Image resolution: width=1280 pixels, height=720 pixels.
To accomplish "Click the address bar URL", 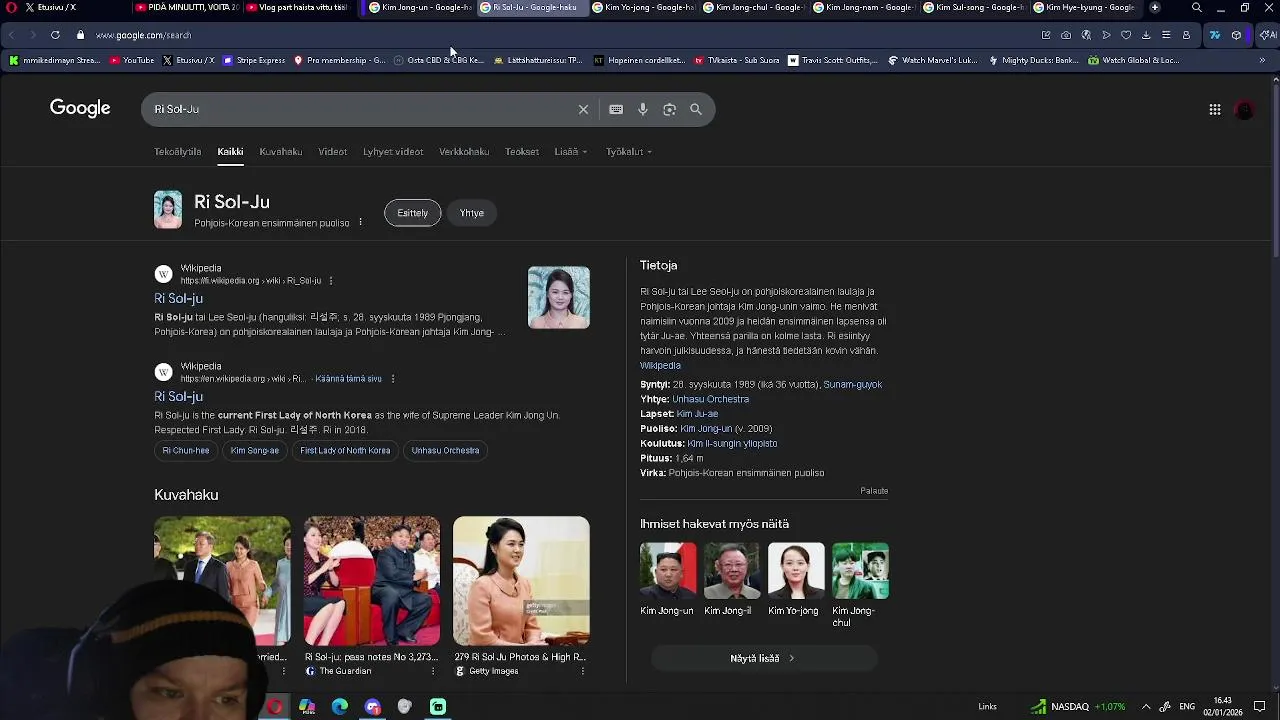I will click(x=143, y=35).
